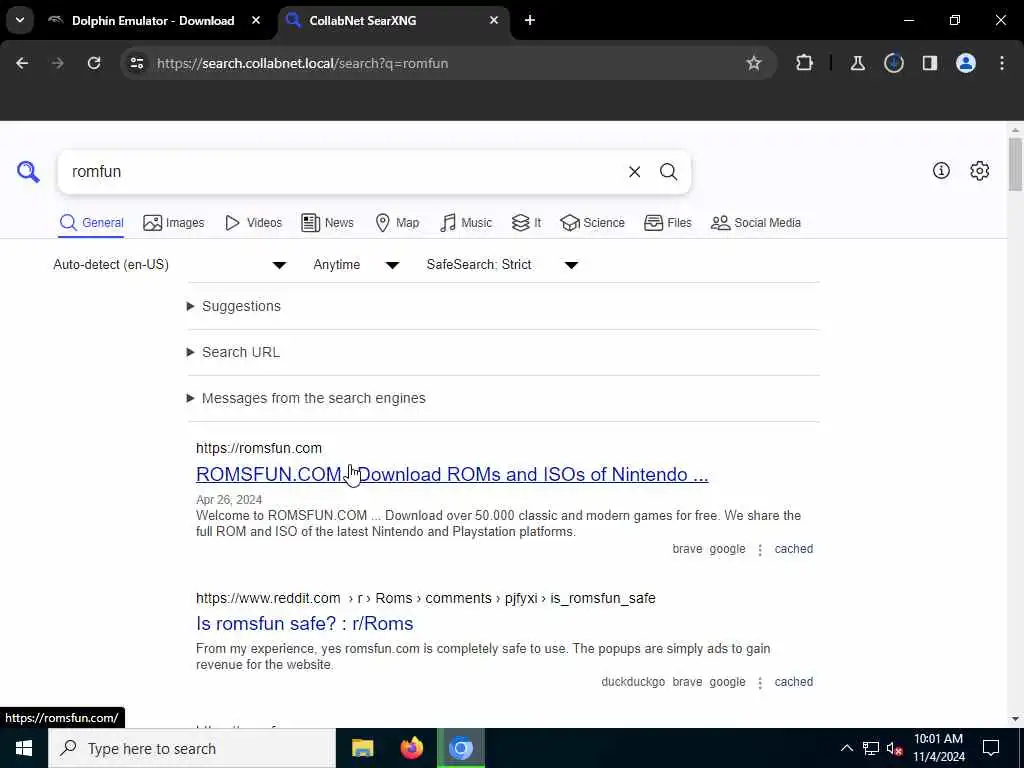View site information icon in address bar
Image resolution: width=1024 pixels, height=768 pixels.
(136, 63)
